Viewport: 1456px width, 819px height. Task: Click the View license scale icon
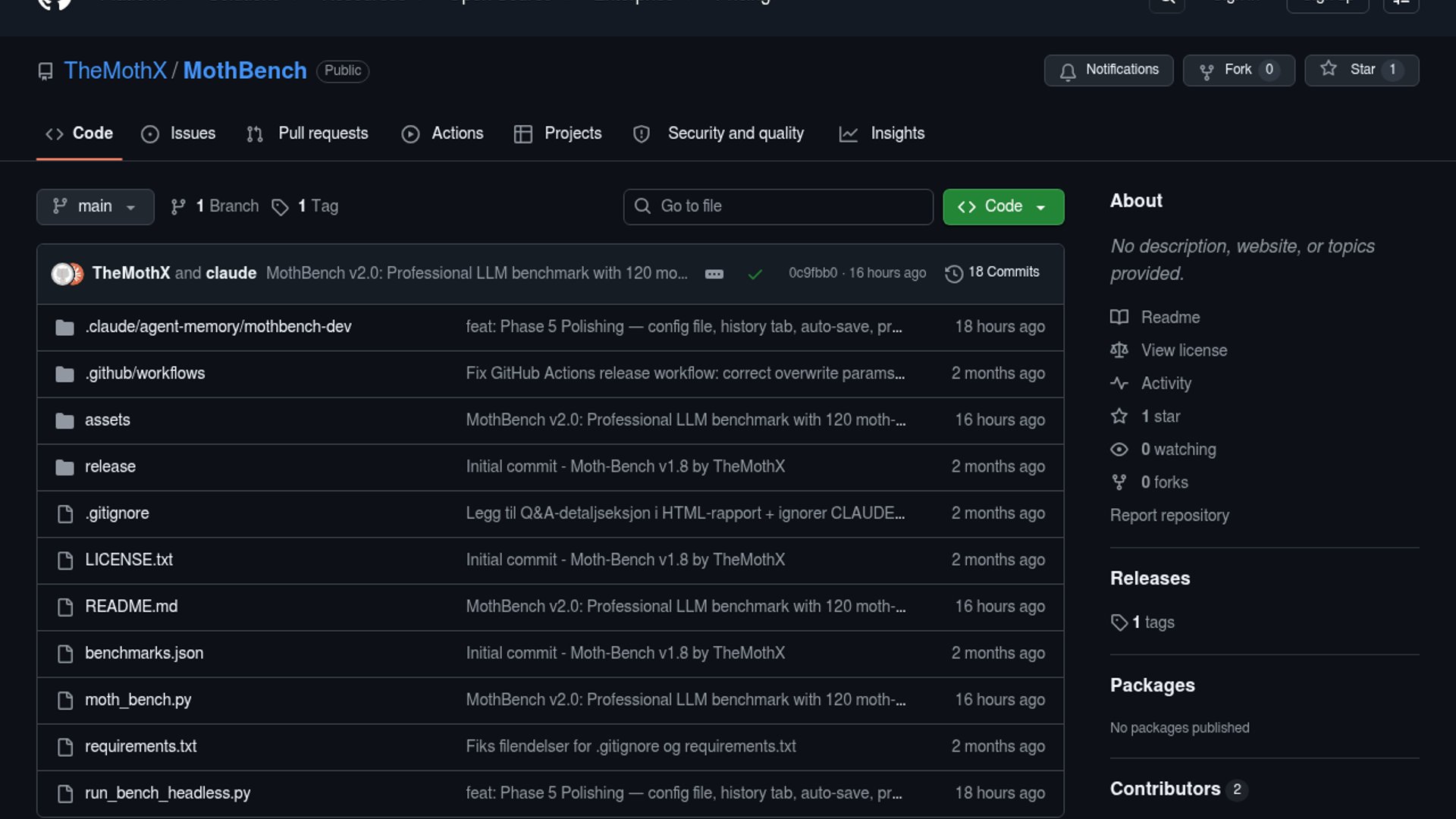pyautogui.click(x=1119, y=350)
